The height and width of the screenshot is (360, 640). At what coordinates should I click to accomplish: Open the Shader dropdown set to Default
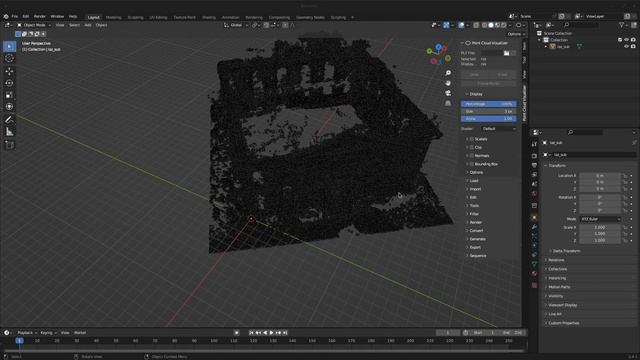tap(499, 129)
